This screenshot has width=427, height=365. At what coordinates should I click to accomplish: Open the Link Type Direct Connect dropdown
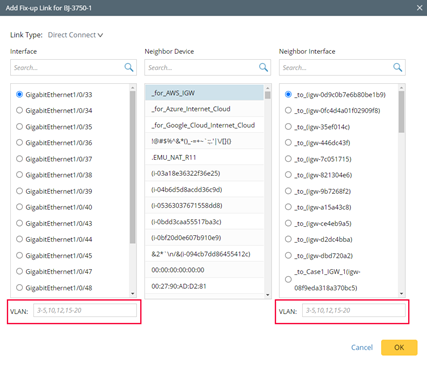coord(75,35)
